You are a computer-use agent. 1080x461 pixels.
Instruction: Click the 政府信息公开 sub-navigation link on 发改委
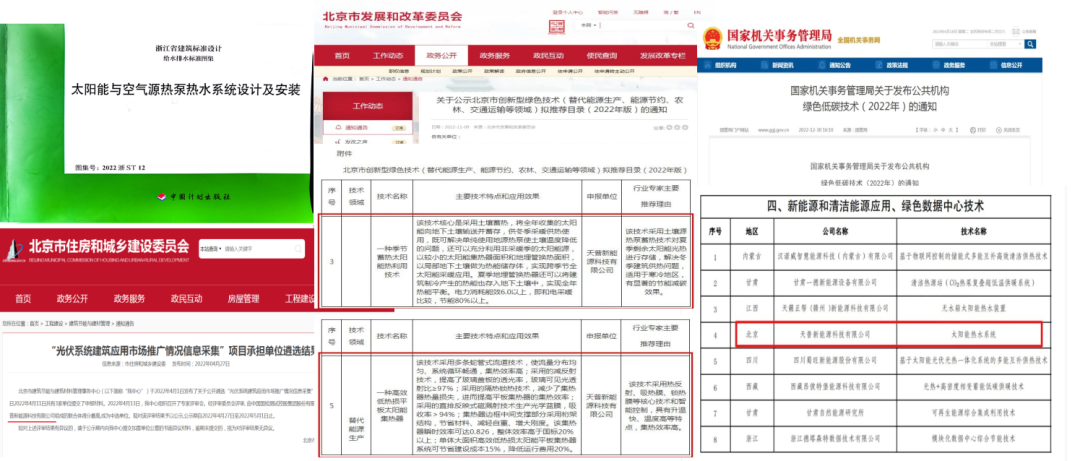(x=530, y=71)
